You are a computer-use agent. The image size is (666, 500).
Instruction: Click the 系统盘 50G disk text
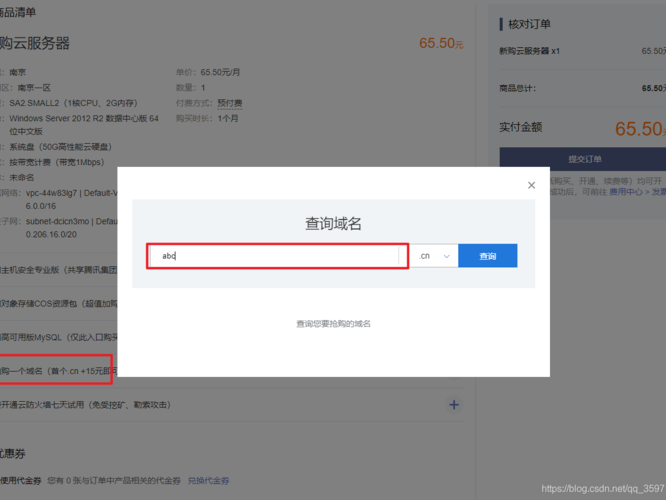60,147
